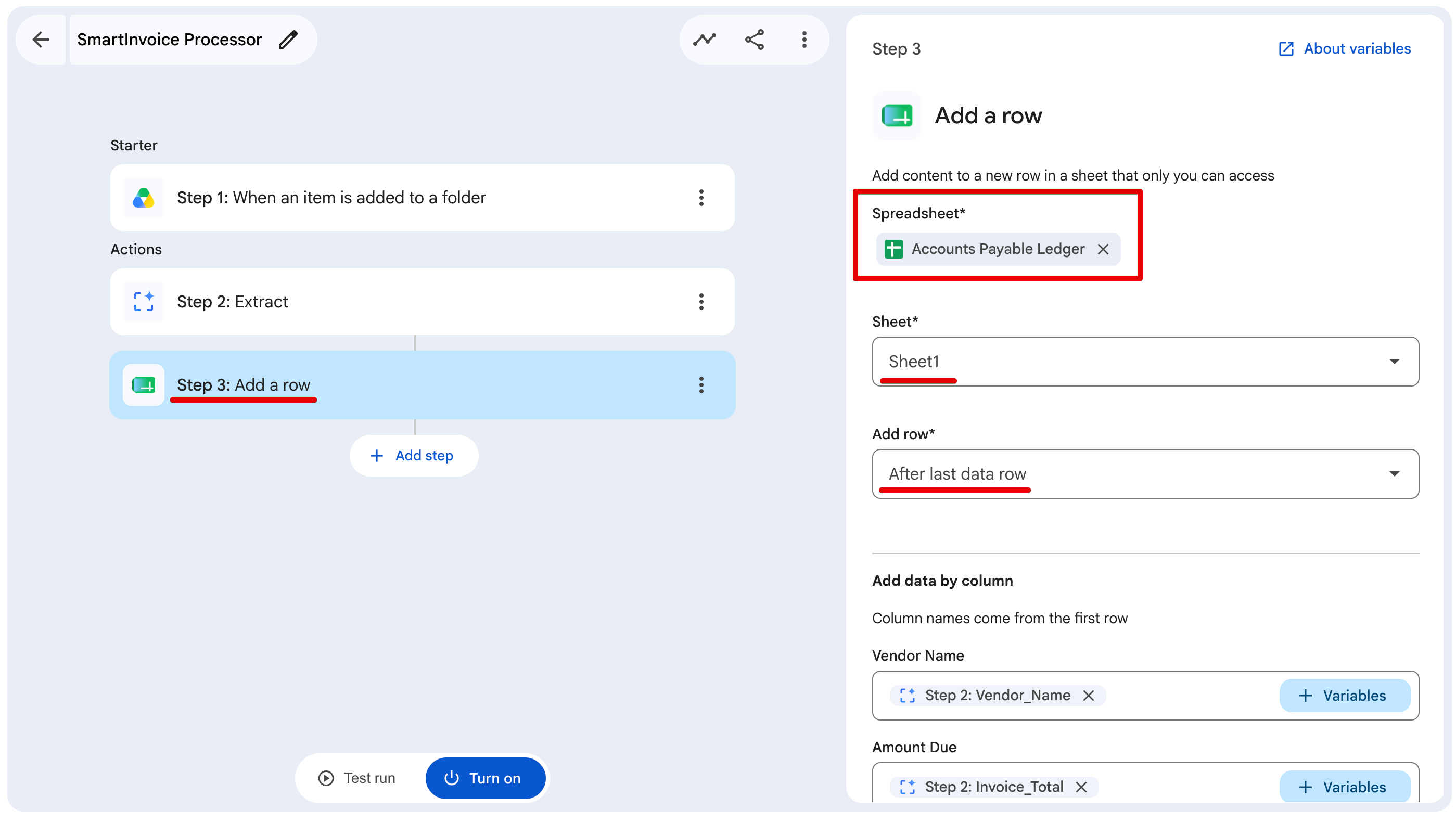1456x823 pixels.
Task: Click the Sheets add-row icon on Step 3
Action: [x=144, y=385]
